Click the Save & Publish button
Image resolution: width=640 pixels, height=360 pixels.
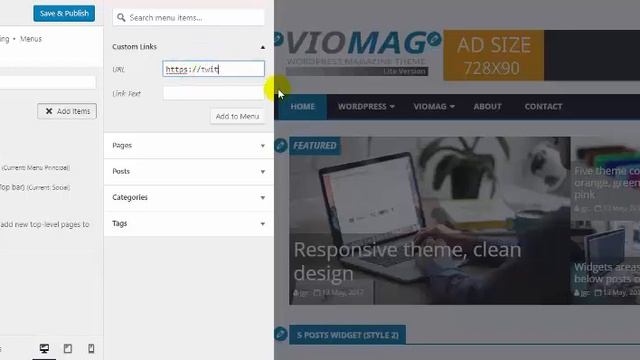pyautogui.click(x=64, y=13)
